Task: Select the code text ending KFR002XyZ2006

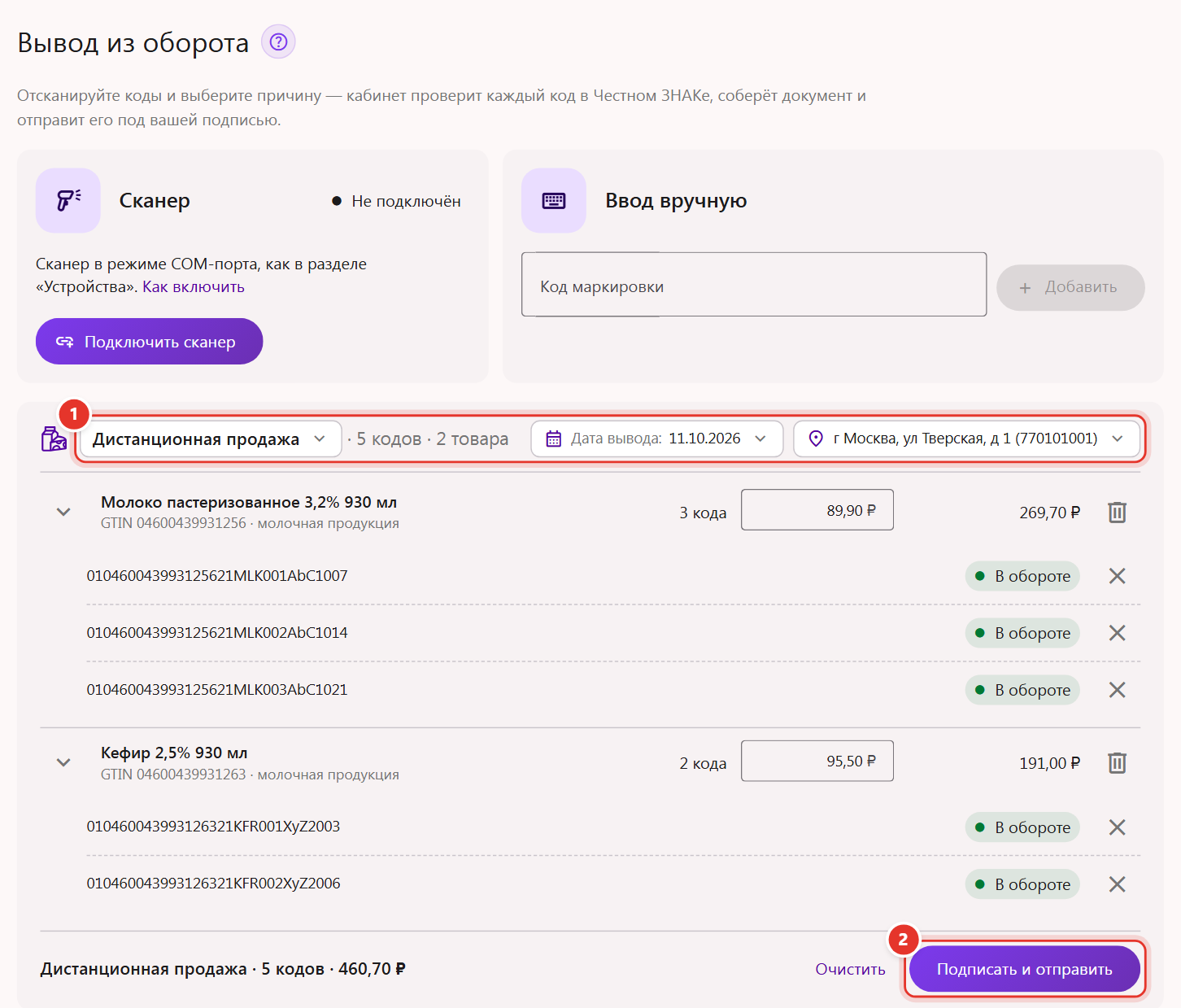Action: 213,884
